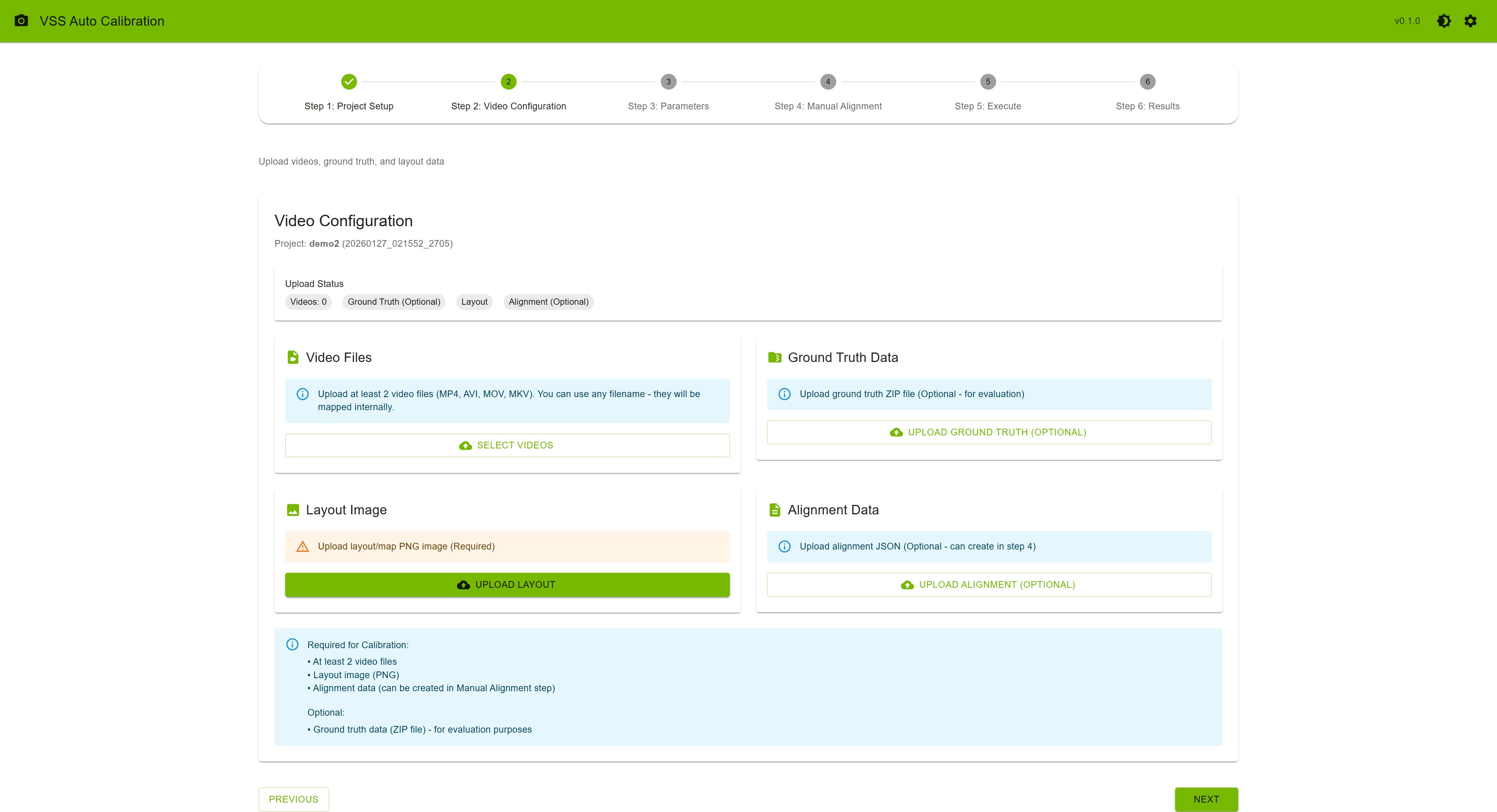Click the green checkmark on Step 1
Screen dimensions: 1497x812
coord(349,82)
